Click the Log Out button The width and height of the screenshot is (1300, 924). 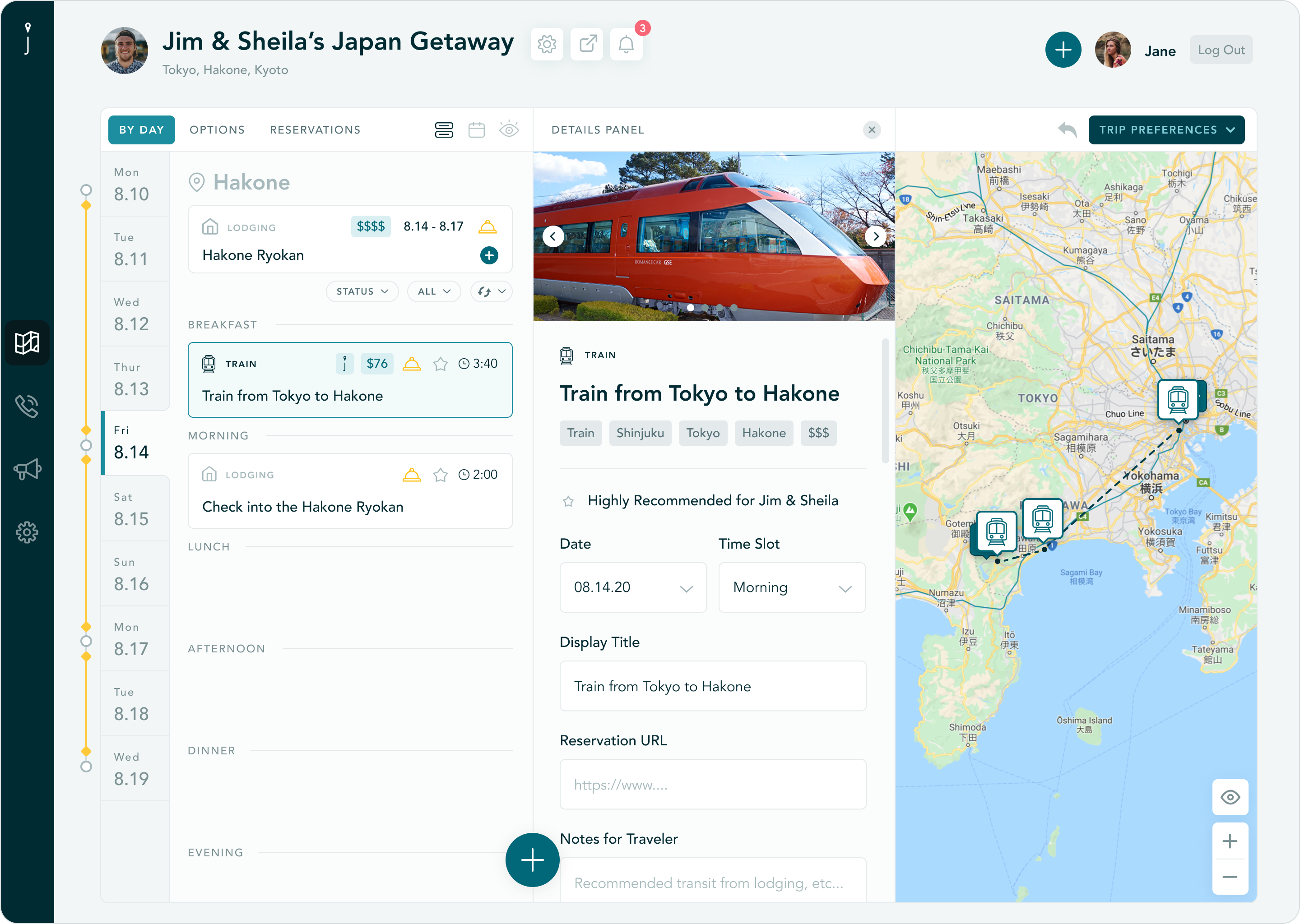click(1220, 50)
